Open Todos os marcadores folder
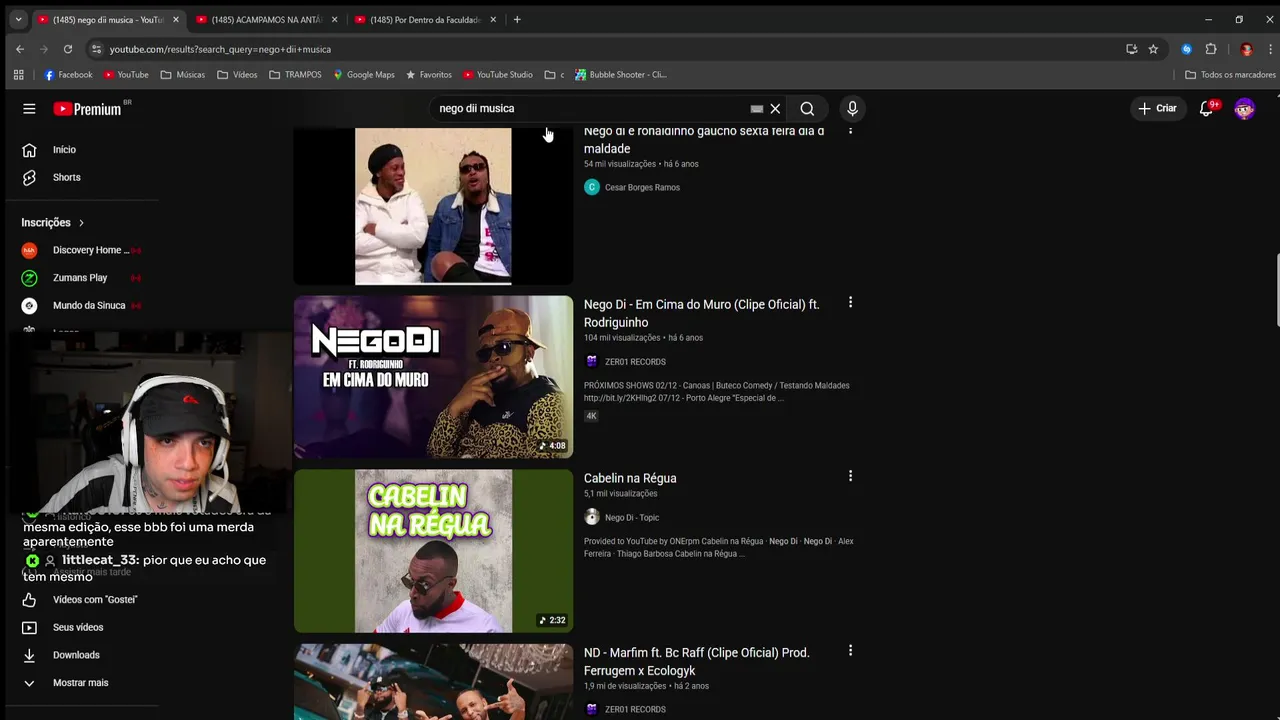1280x720 pixels. point(1230,74)
